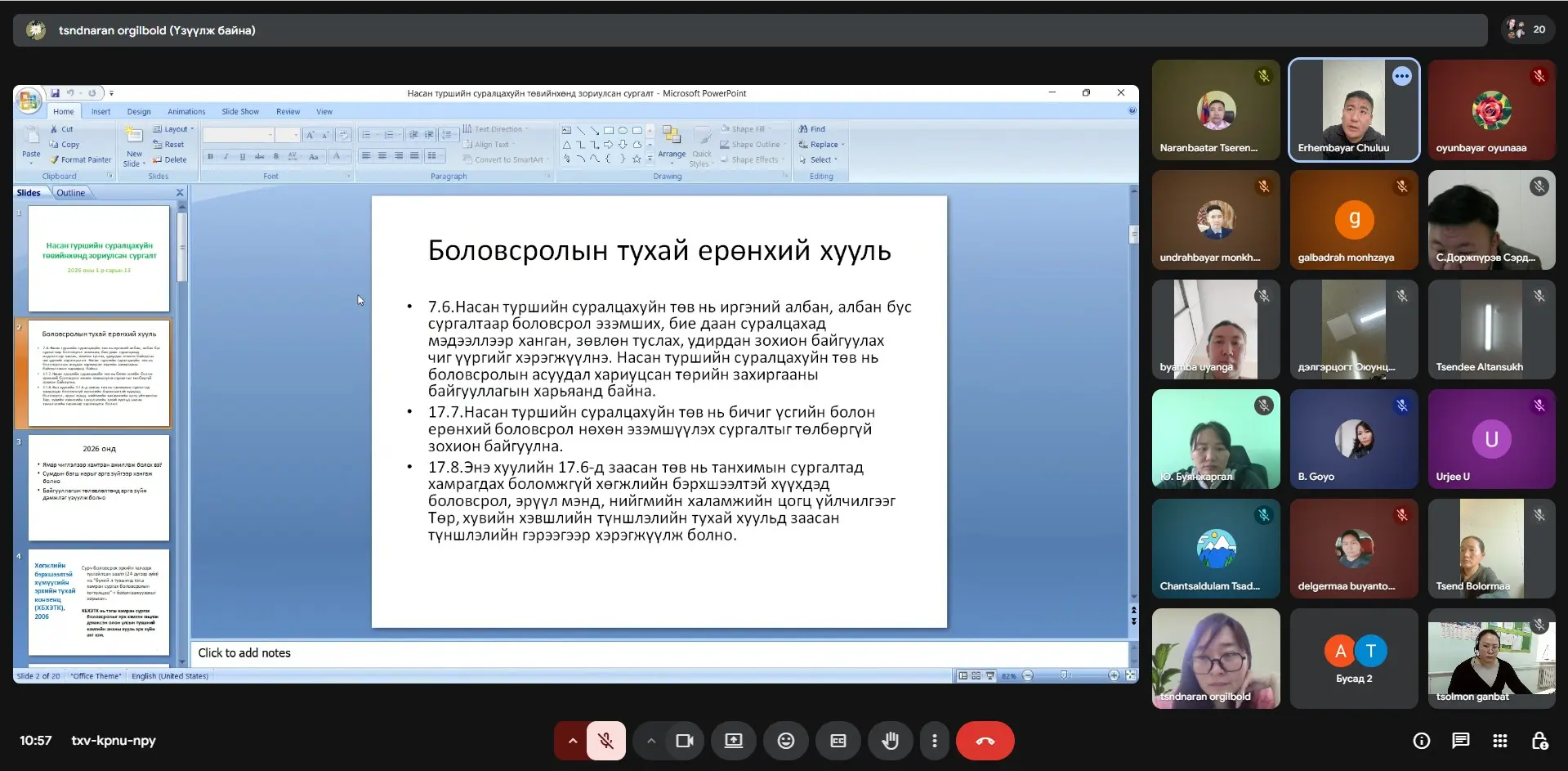
Task: Click the host controls lock icon
Action: click(1539, 741)
